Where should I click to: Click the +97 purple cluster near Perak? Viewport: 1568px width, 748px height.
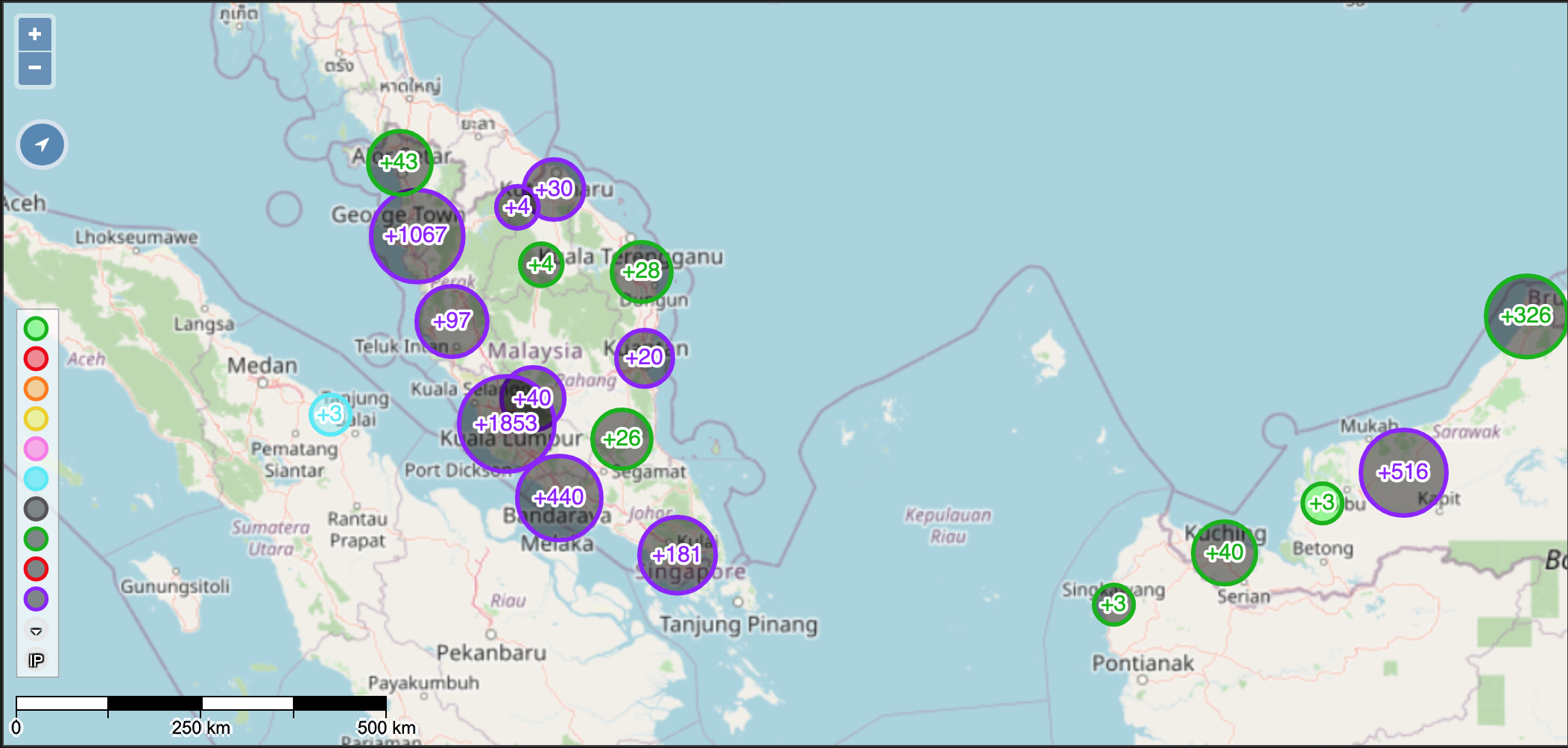(x=452, y=321)
